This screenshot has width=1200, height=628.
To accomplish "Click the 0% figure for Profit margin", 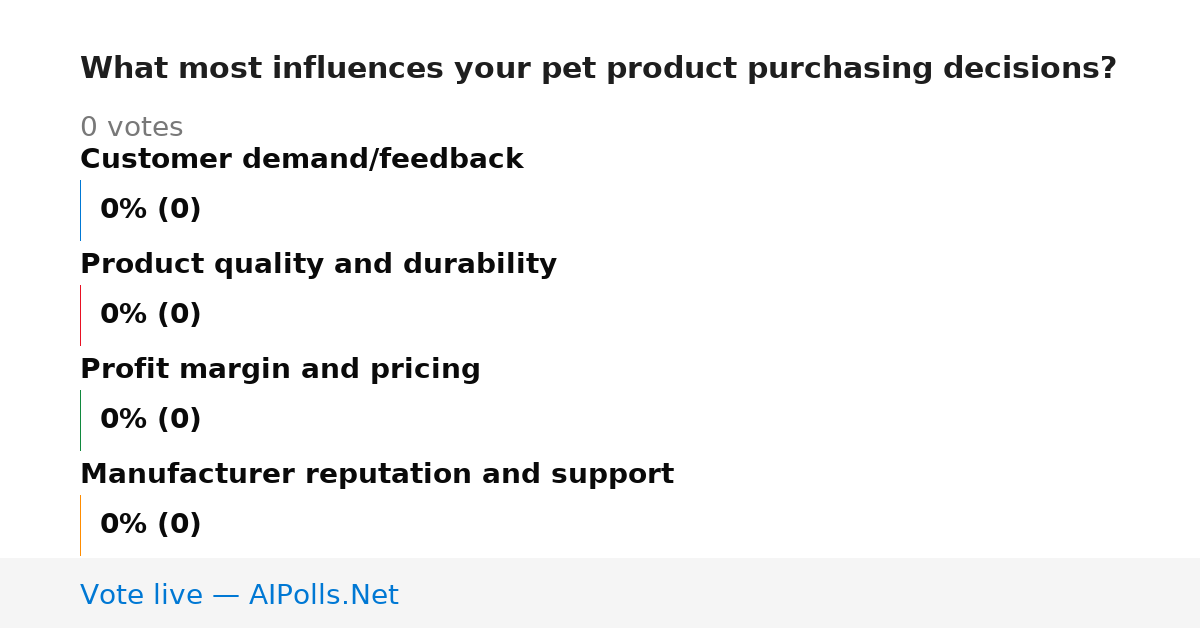I will (x=124, y=419).
